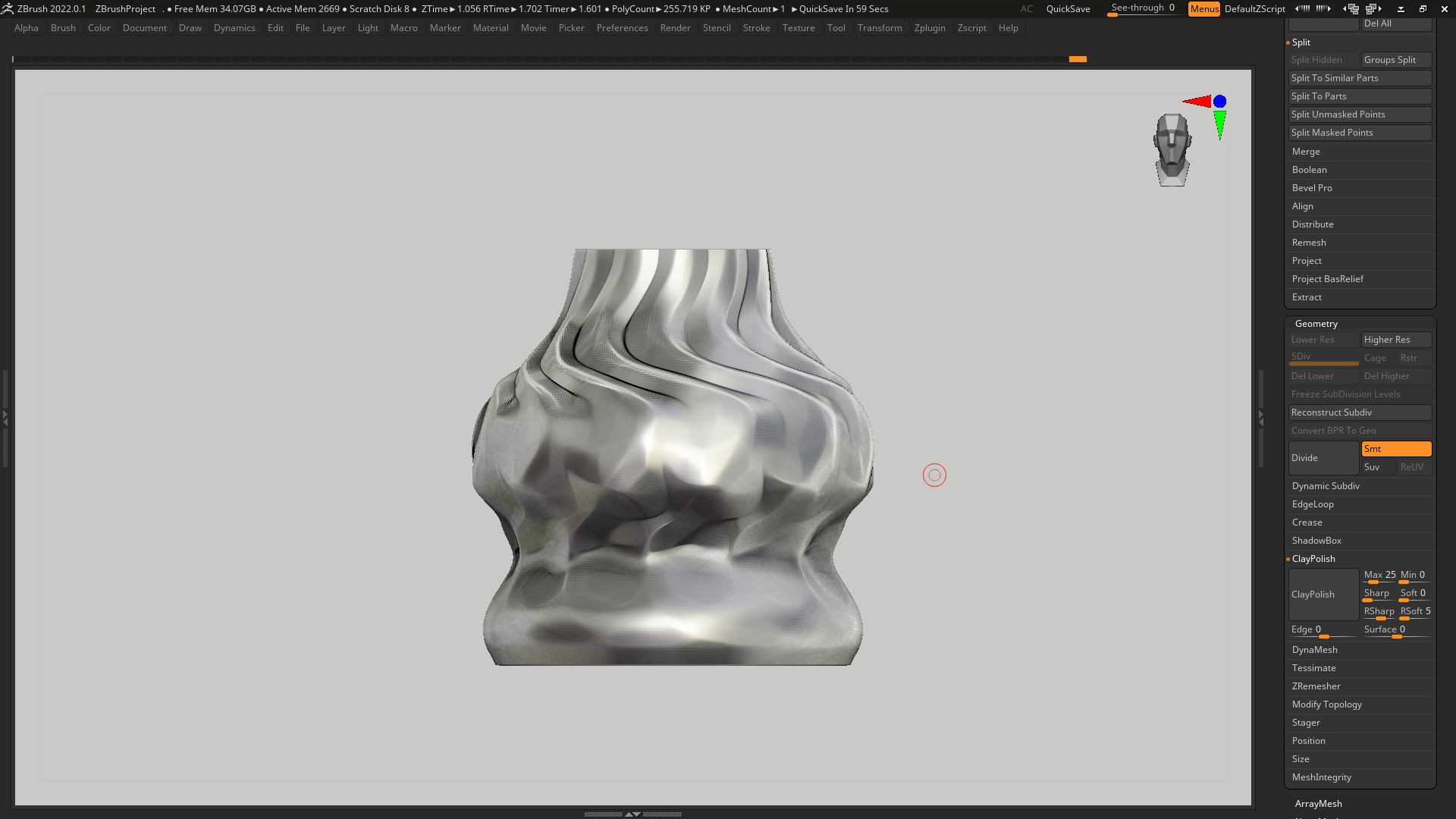Viewport: 1456px width, 819px height.
Task: Expand the EdgeLoop section
Action: (x=1313, y=504)
